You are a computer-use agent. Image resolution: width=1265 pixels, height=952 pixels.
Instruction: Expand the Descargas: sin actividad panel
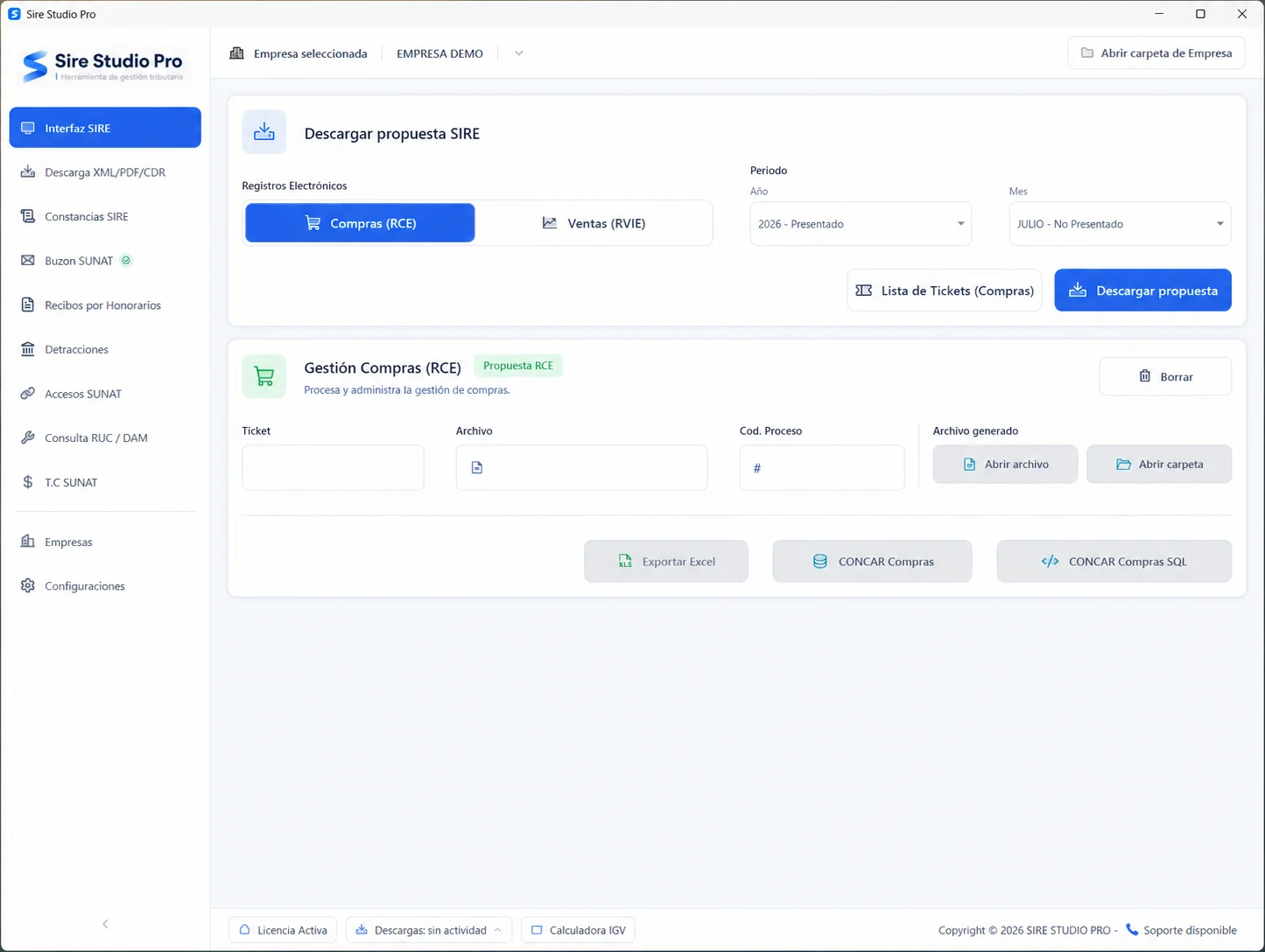[429, 930]
